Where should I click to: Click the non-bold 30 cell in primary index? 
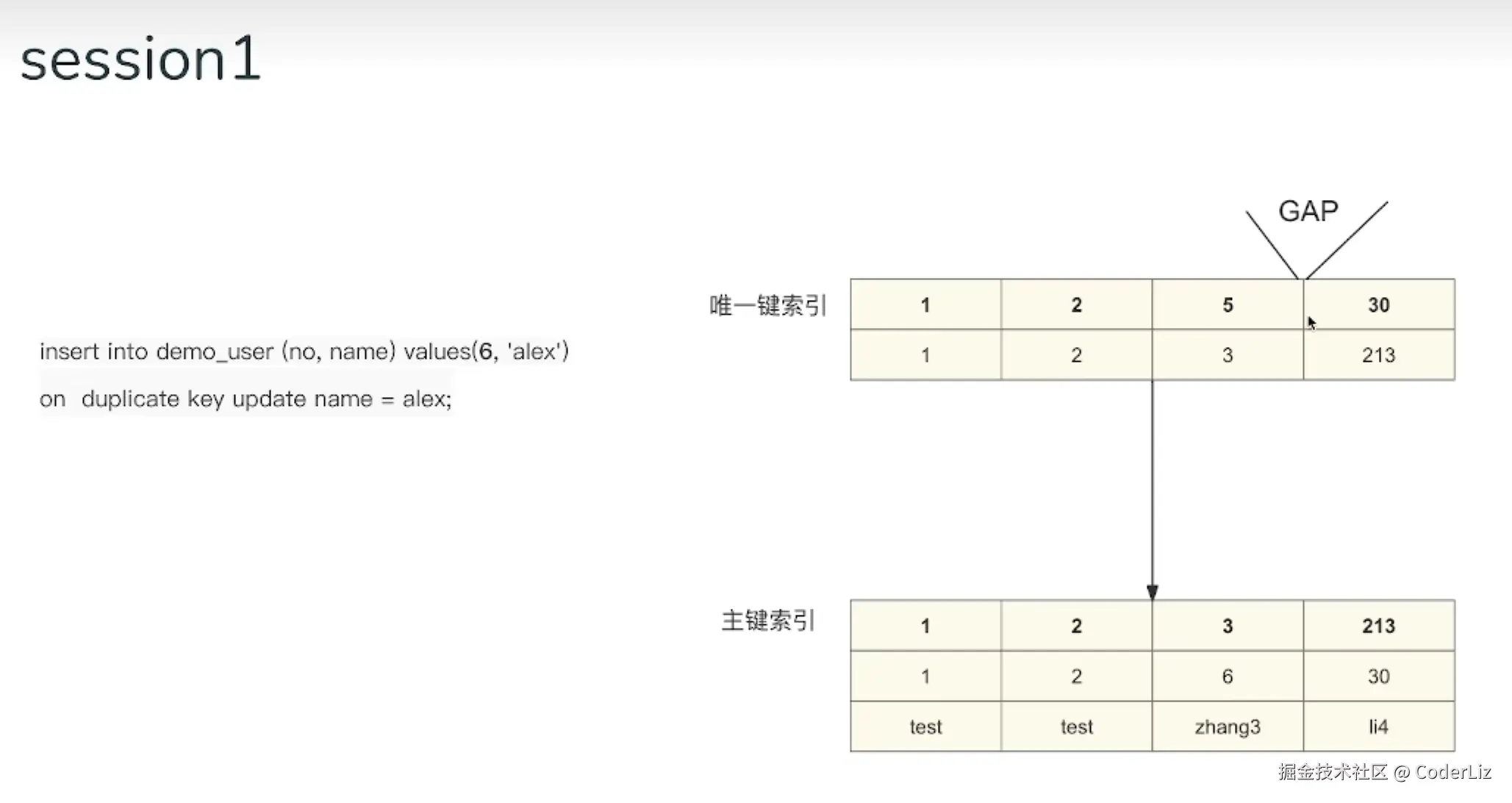[1378, 677]
